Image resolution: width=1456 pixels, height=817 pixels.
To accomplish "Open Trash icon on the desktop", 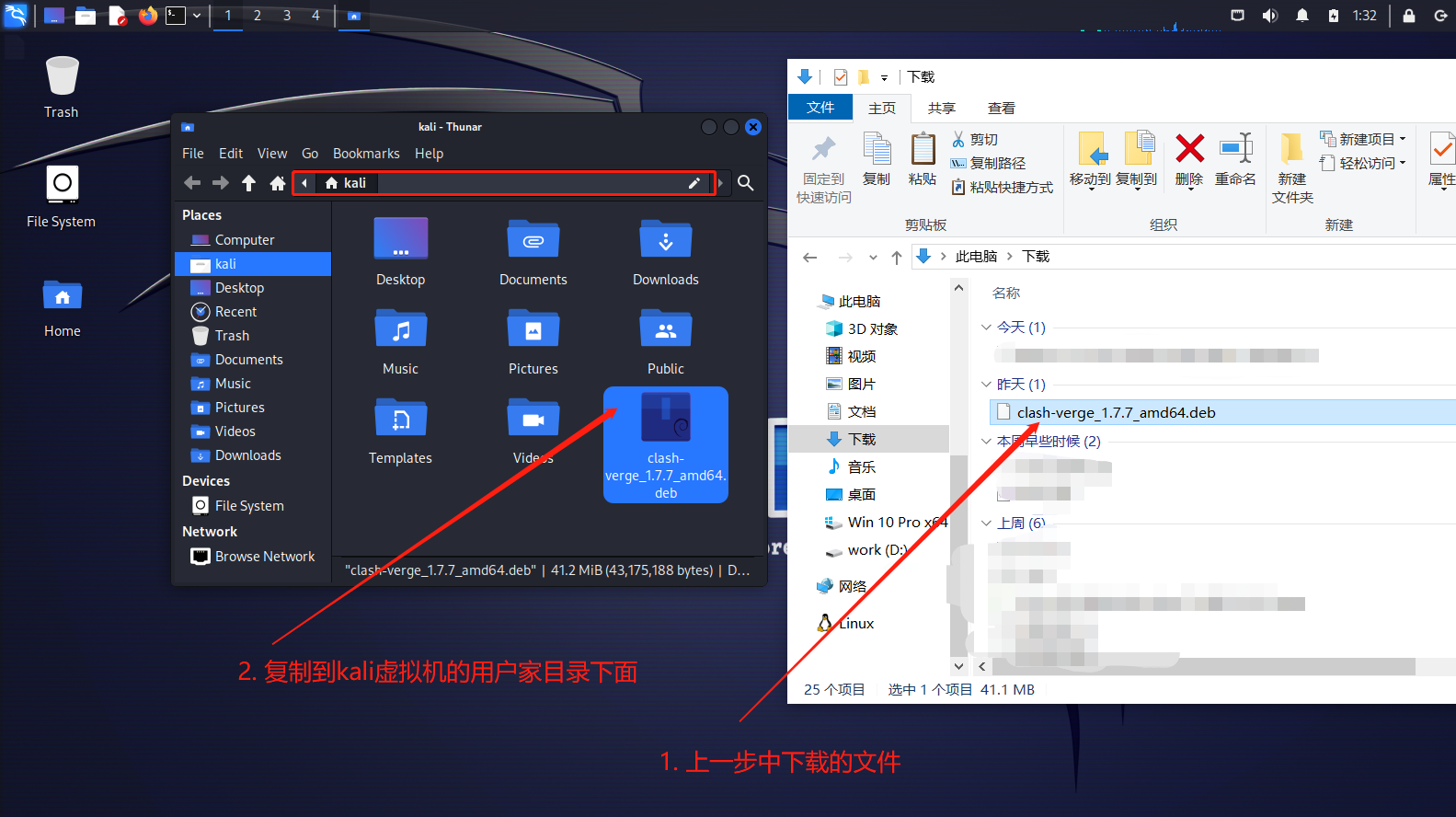I will 62,88.
